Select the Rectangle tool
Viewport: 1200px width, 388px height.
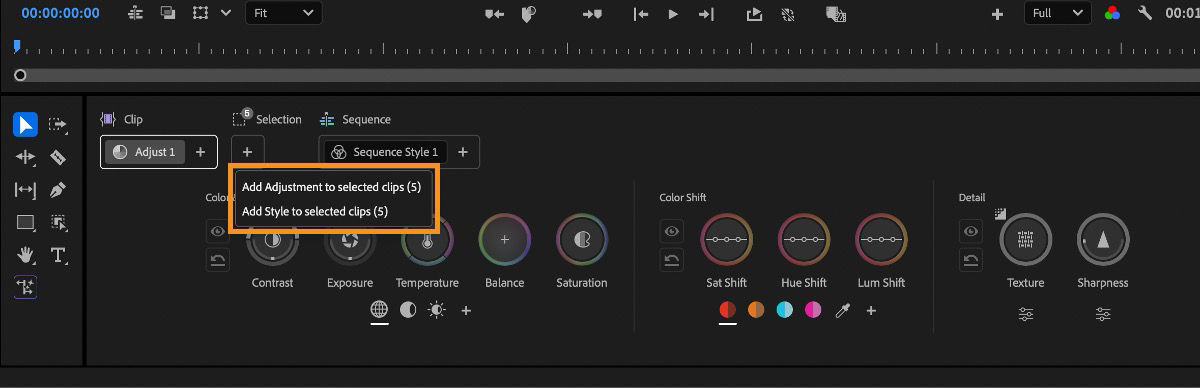click(26, 223)
